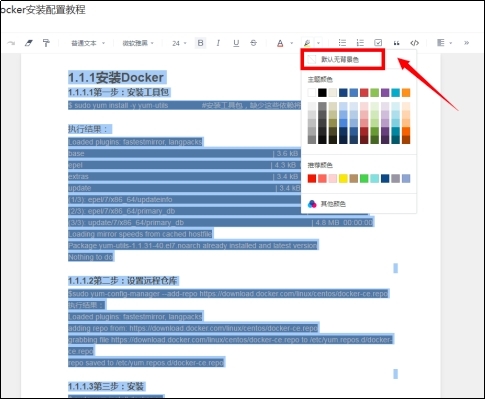The height and width of the screenshot is (399, 485).
Task: Pick the green theme color swatch
Action: (x=375, y=92)
